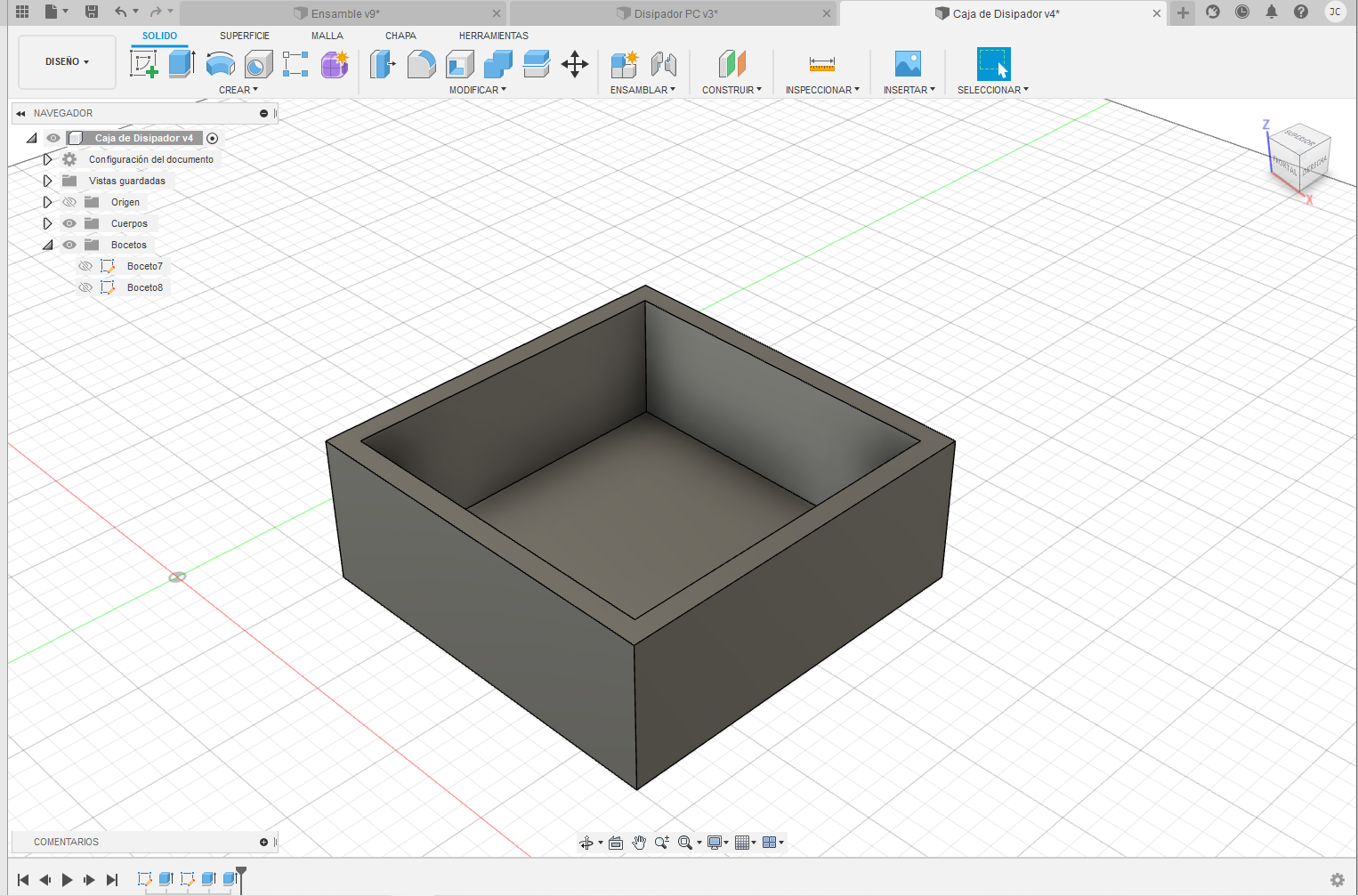Jump to the timeline beginning
Screen dimensions: 1358x896
tap(23, 880)
